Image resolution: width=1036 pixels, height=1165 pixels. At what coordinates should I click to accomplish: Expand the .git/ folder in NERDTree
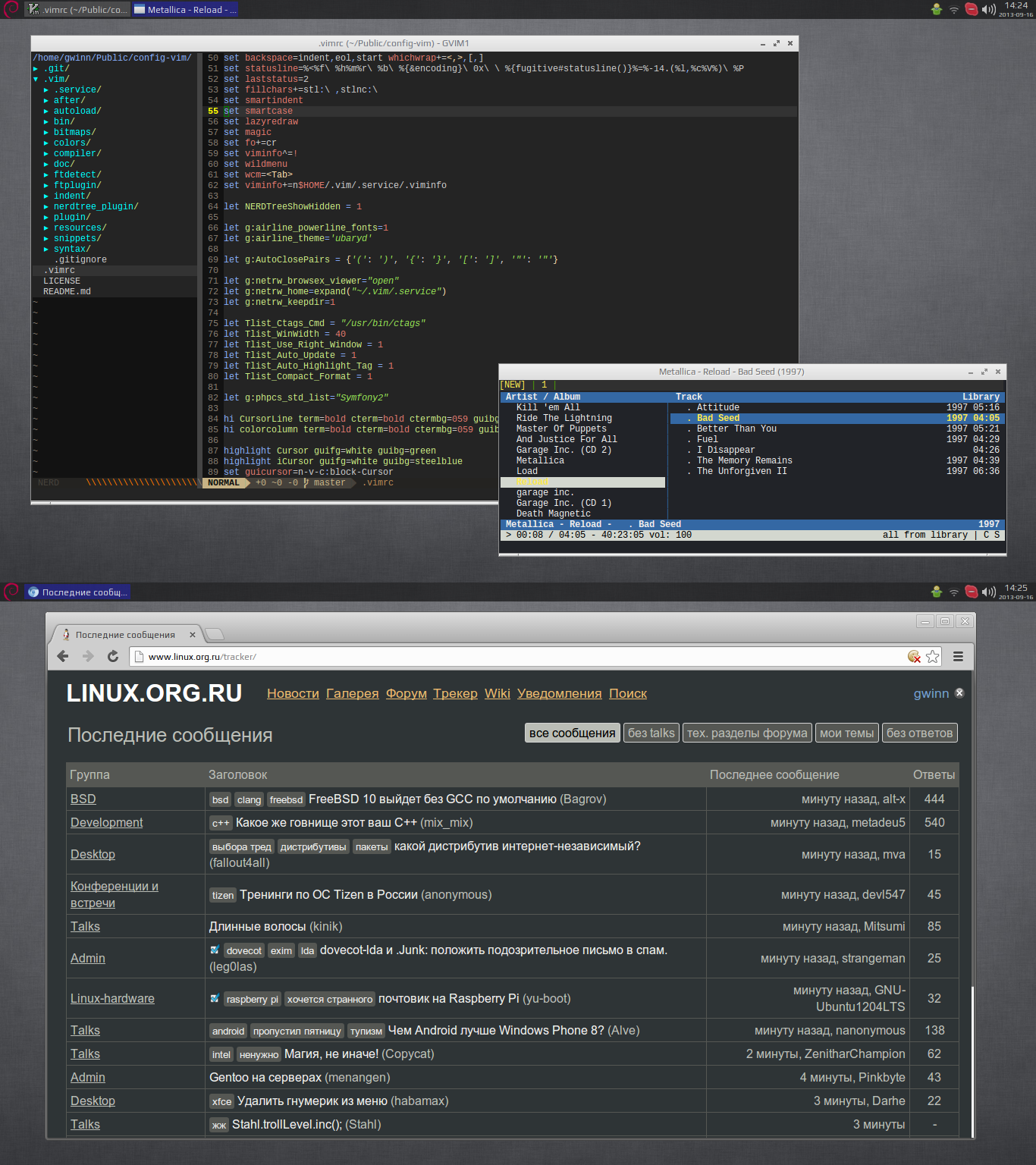click(36, 68)
